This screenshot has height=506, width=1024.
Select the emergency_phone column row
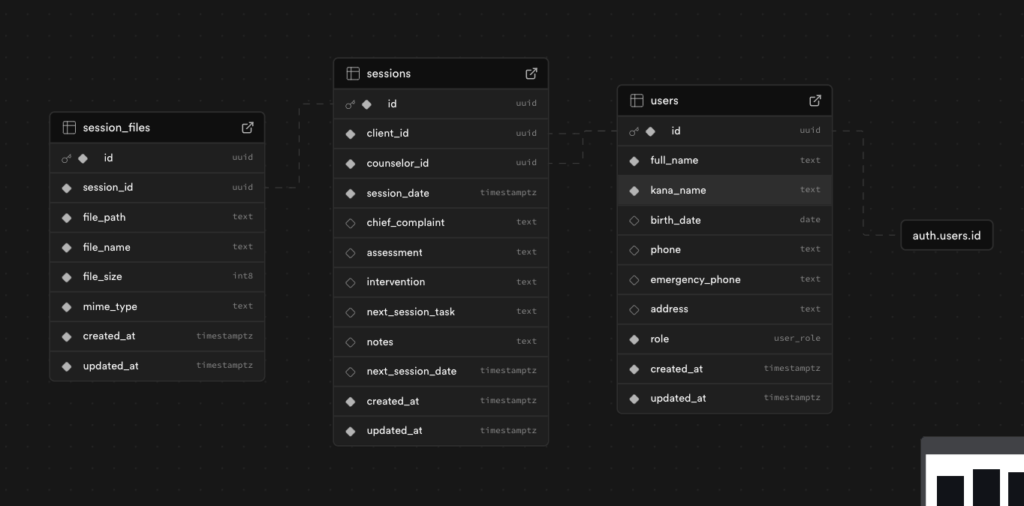point(725,279)
